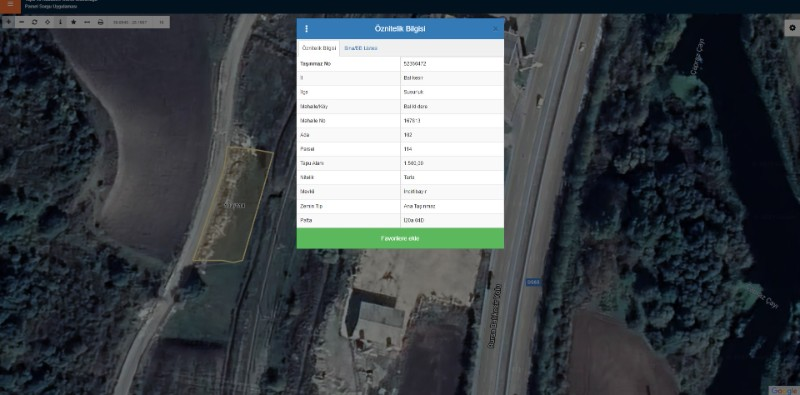Click the D565 road shield on map
Image resolution: width=800 pixels, height=395 pixels.
[x=533, y=282]
